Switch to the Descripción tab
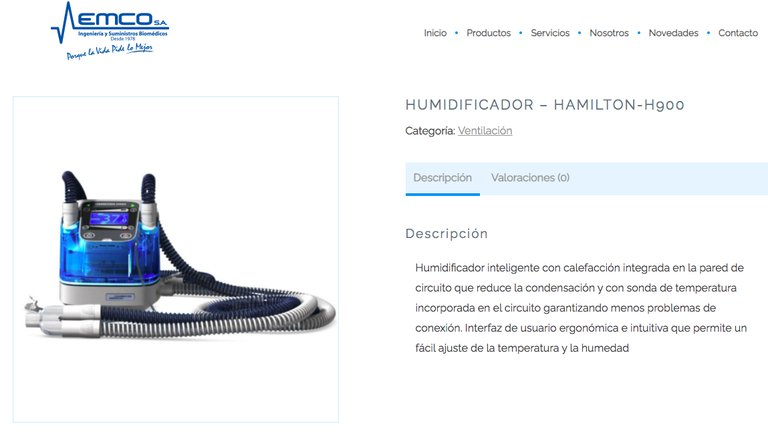 click(442, 178)
